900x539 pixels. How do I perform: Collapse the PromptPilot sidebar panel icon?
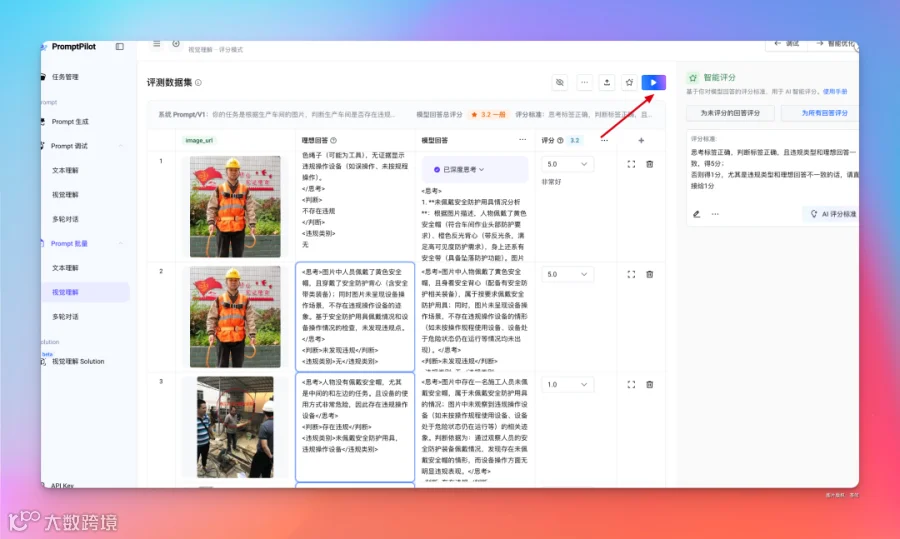pos(119,46)
